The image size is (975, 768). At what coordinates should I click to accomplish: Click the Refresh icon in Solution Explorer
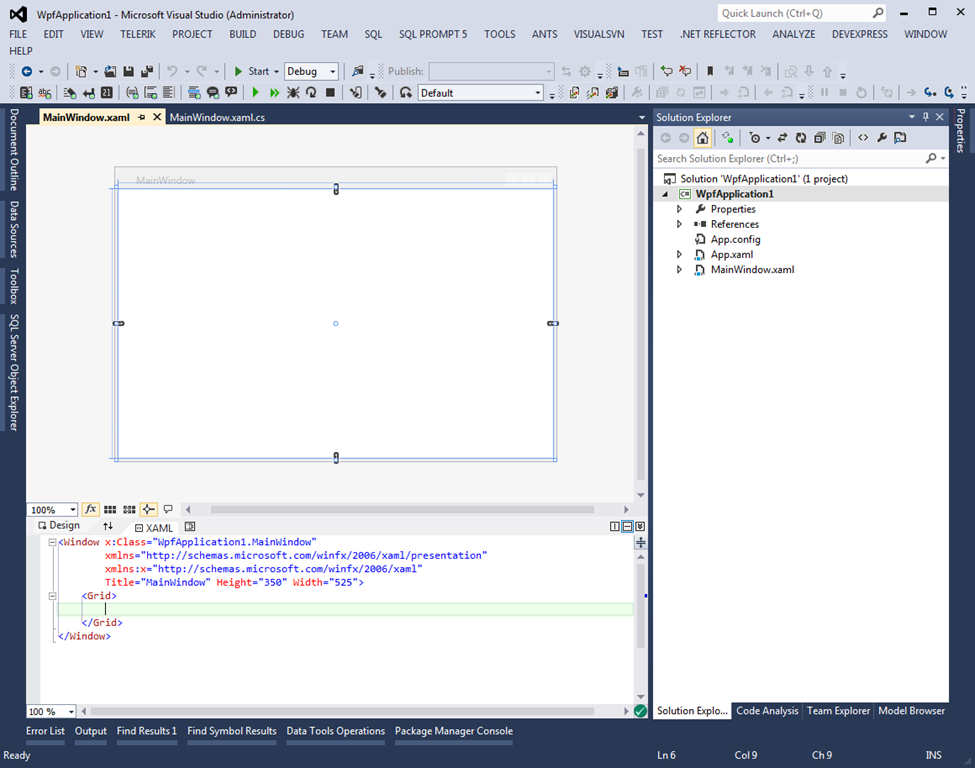800,138
